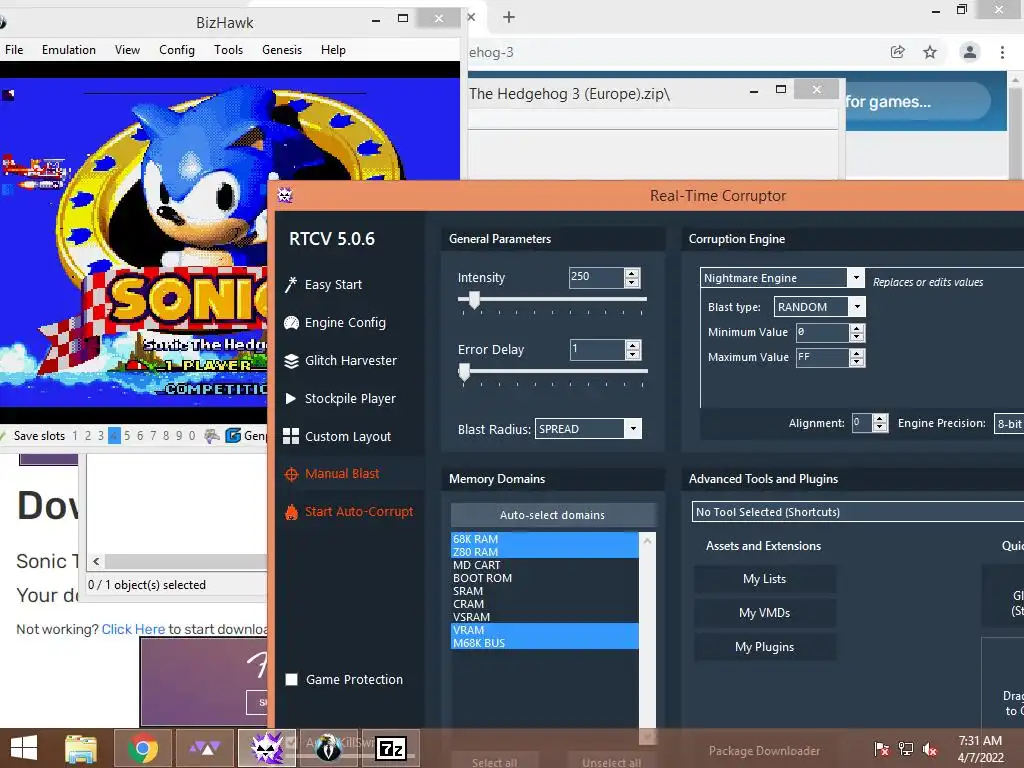Decrease Maximum Value with the down arrow

click(x=857, y=362)
